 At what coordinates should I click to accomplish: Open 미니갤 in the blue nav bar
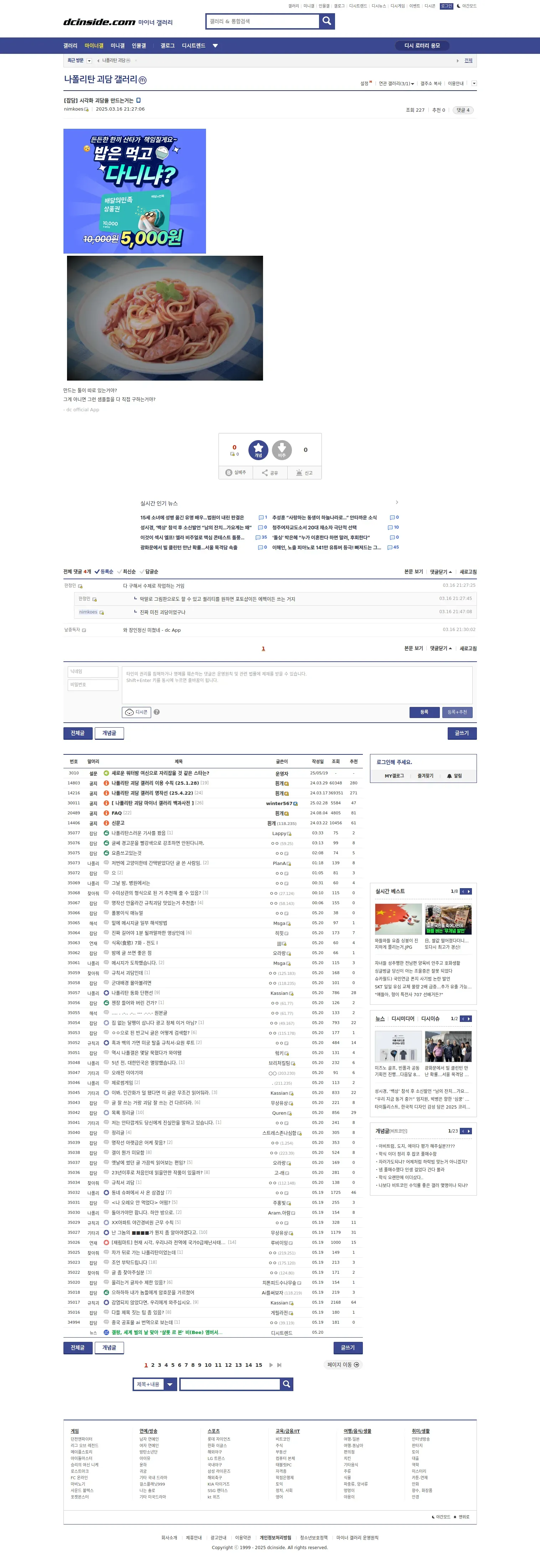pos(117,46)
